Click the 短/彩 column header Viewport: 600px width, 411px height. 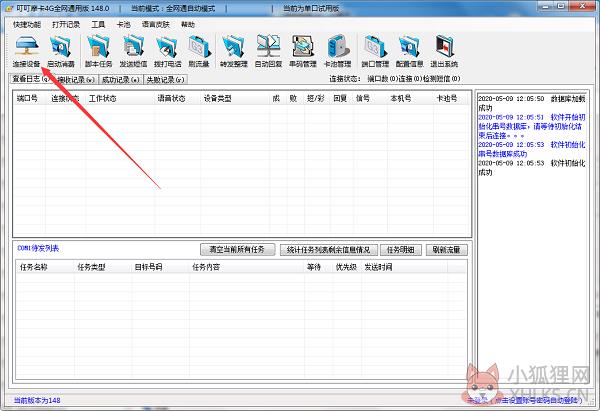tap(315, 98)
